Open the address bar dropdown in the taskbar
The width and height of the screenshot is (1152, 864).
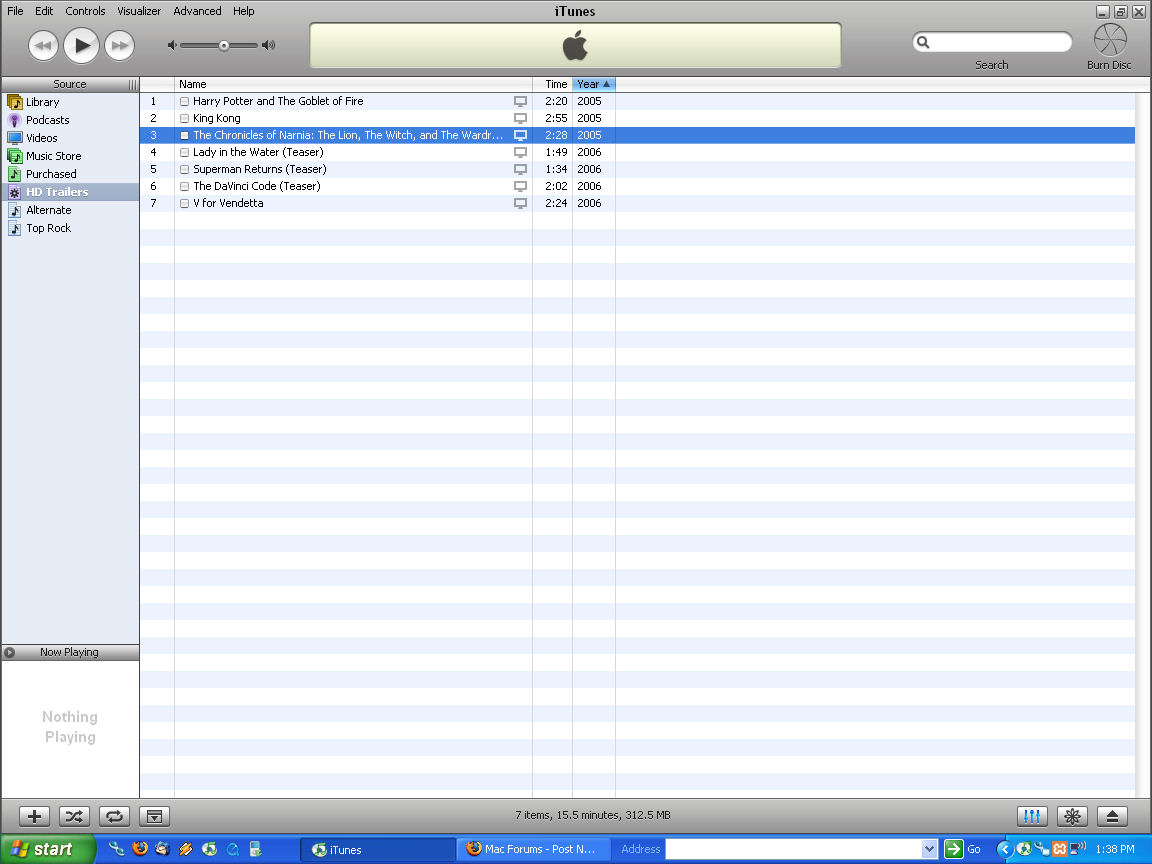point(929,849)
